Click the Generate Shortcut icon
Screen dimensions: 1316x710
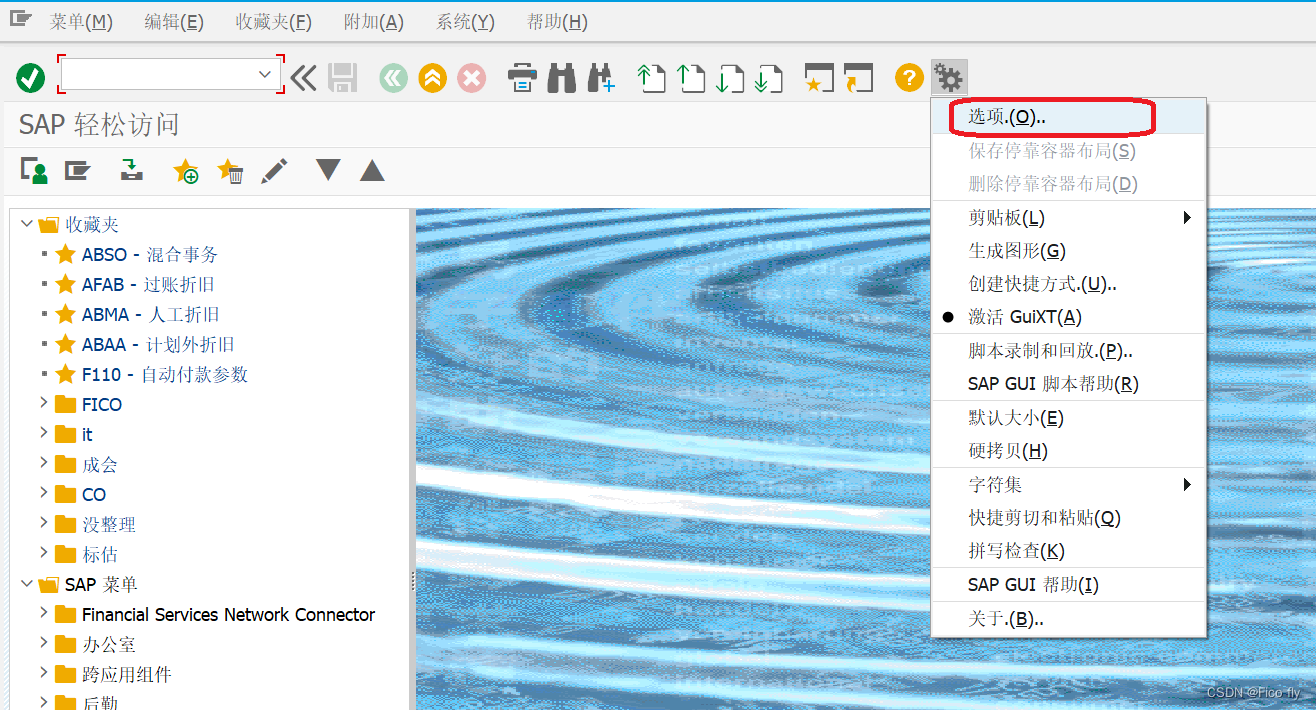pyautogui.click(x=858, y=77)
